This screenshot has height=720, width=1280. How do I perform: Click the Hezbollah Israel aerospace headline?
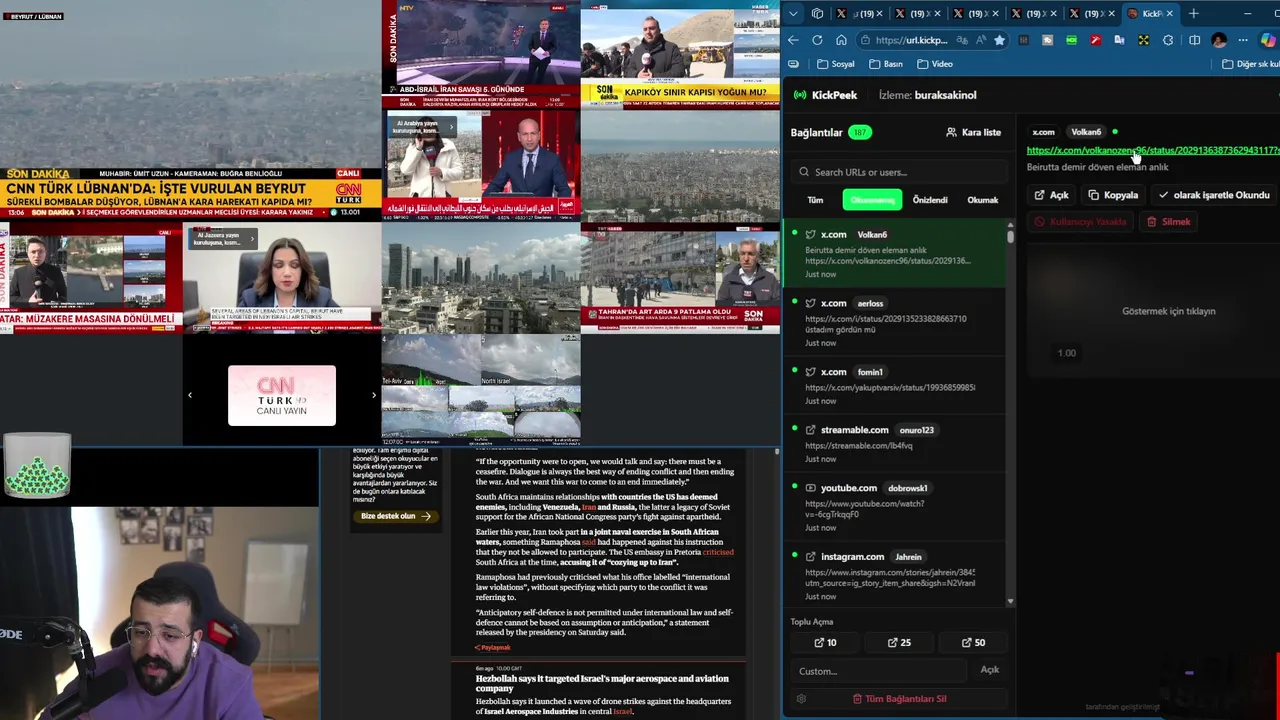pos(602,683)
